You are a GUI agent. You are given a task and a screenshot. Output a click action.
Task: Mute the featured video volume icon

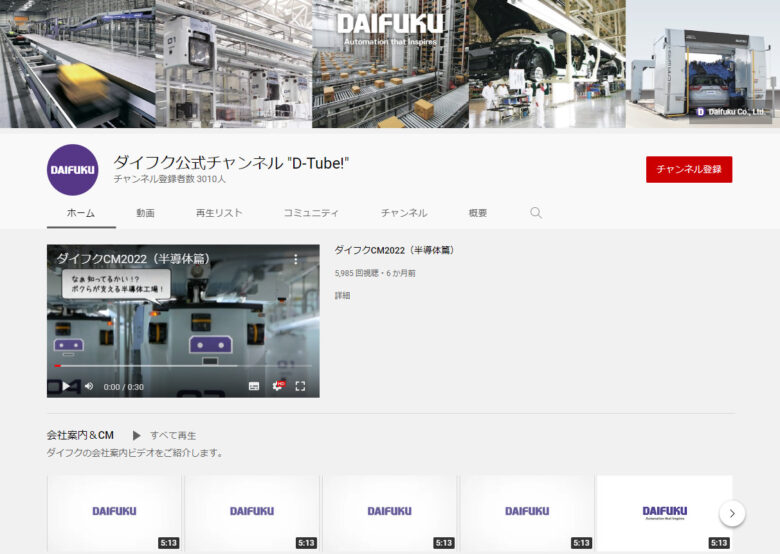pos(89,386)
